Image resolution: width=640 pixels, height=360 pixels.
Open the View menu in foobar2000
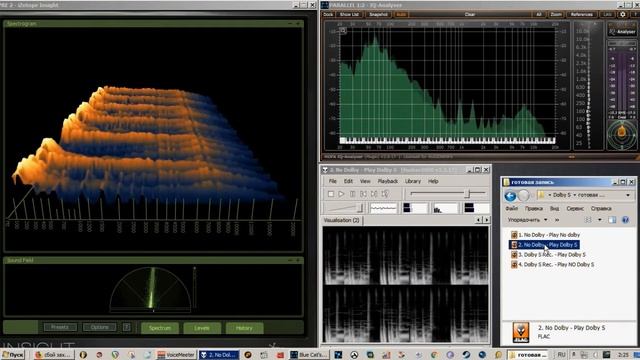(365, 181)
